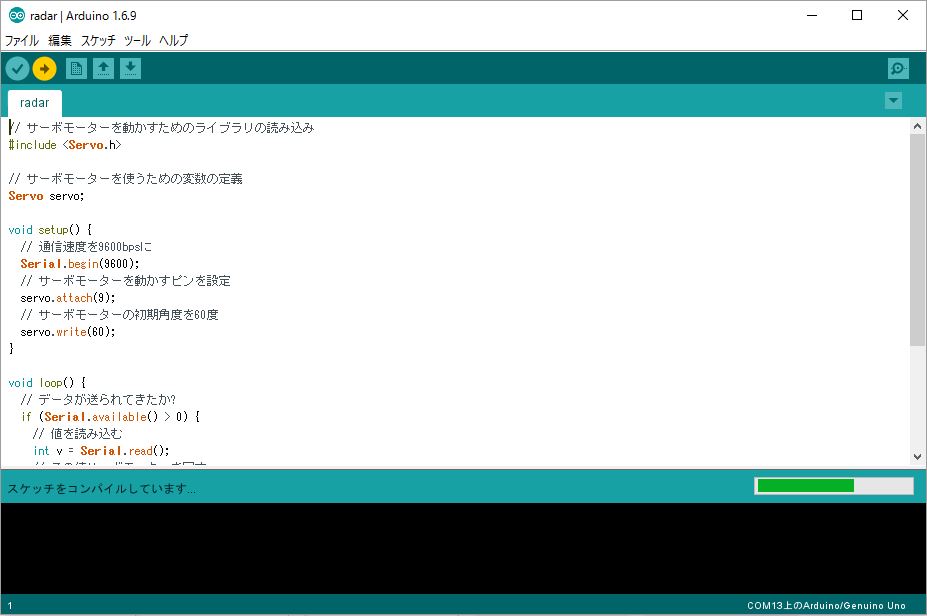
Task: Select the radar sketch tab
Action: coord(34,103)
